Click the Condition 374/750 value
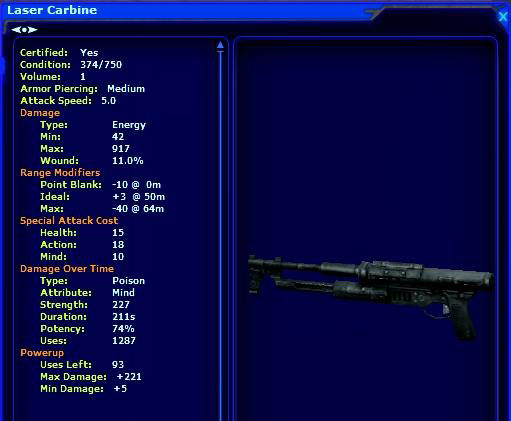 click(101, 65)
